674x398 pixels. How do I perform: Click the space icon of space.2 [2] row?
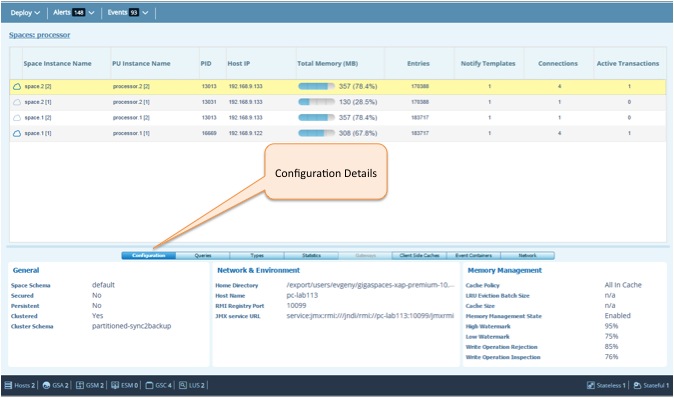coord(17,86)
